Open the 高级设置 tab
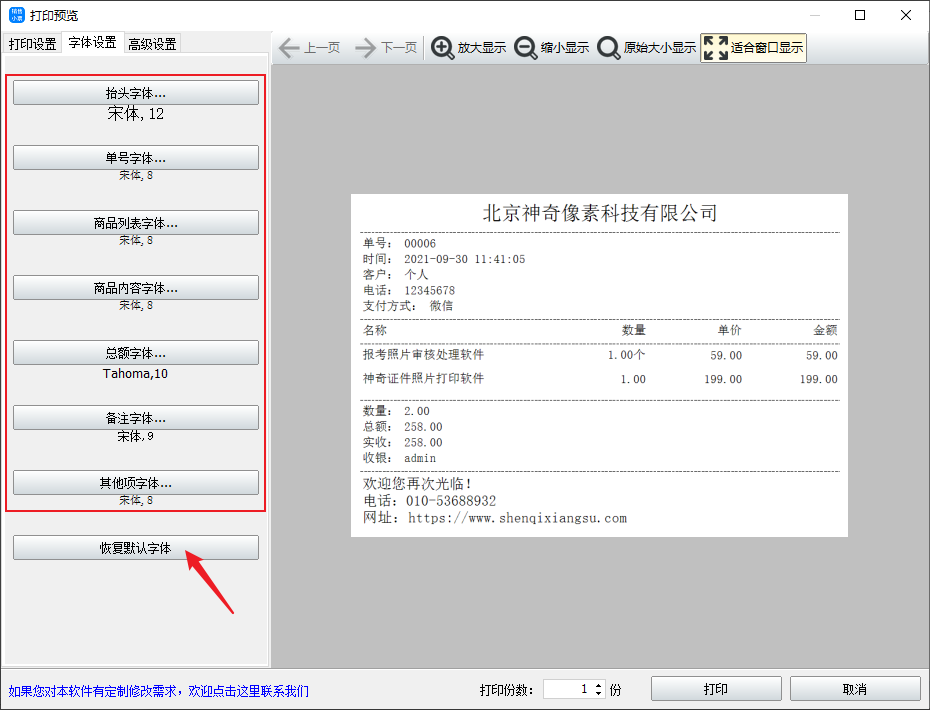Viewport: 930px width, 710px height. click(152, 44)
